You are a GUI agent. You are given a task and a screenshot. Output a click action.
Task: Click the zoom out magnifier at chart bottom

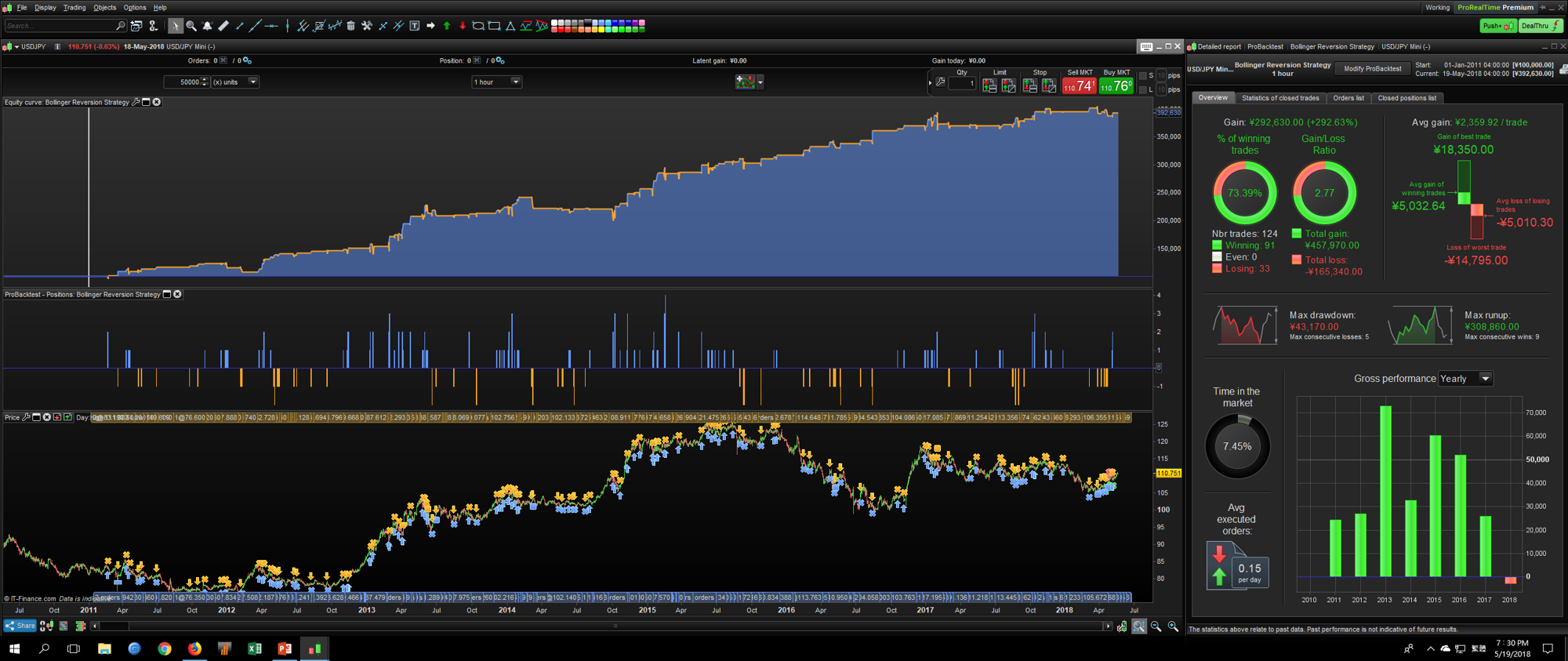pos(1156,626)
